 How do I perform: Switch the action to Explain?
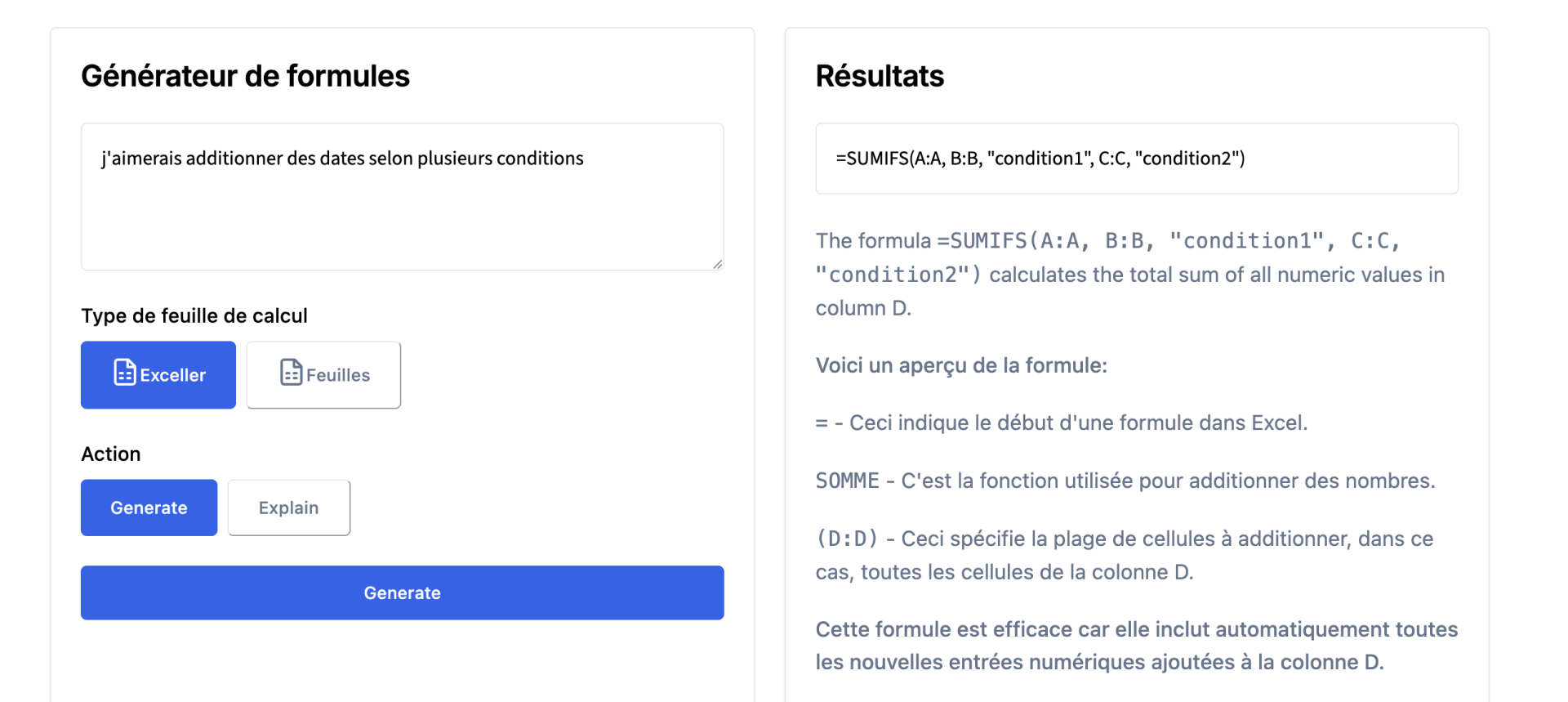pos(288,507)
